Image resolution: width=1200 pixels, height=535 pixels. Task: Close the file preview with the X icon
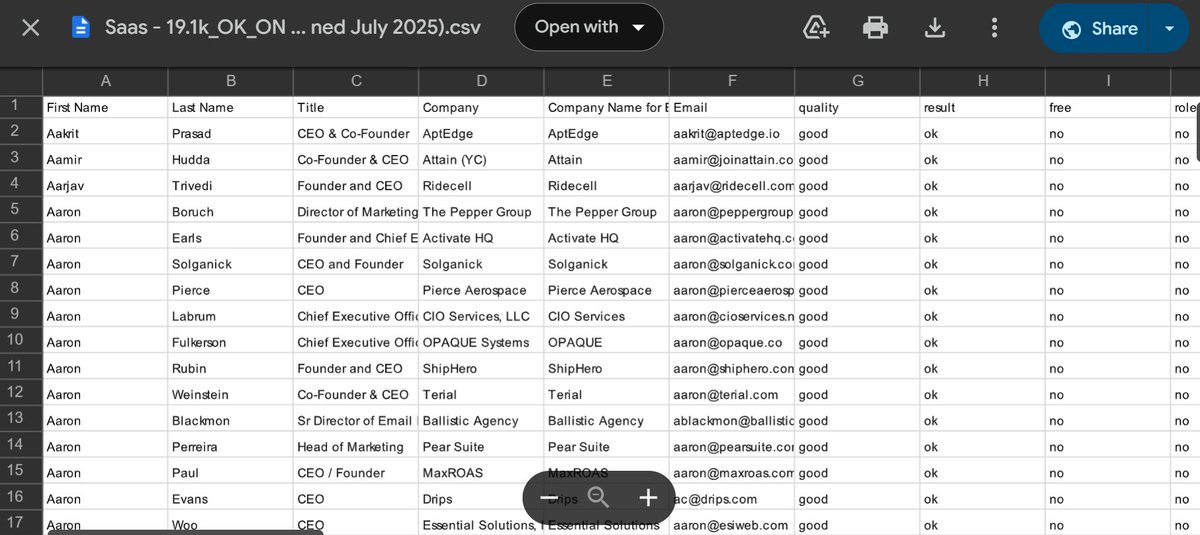[x=31, y=28]
